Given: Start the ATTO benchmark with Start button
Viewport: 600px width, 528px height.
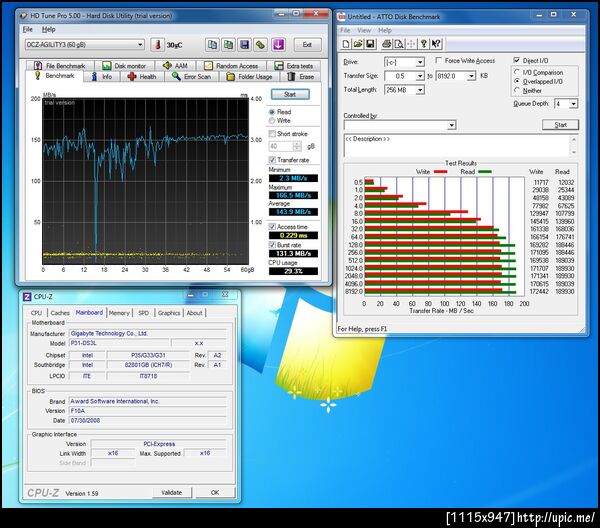Looking at the screenshot, I should coord(560,125).
